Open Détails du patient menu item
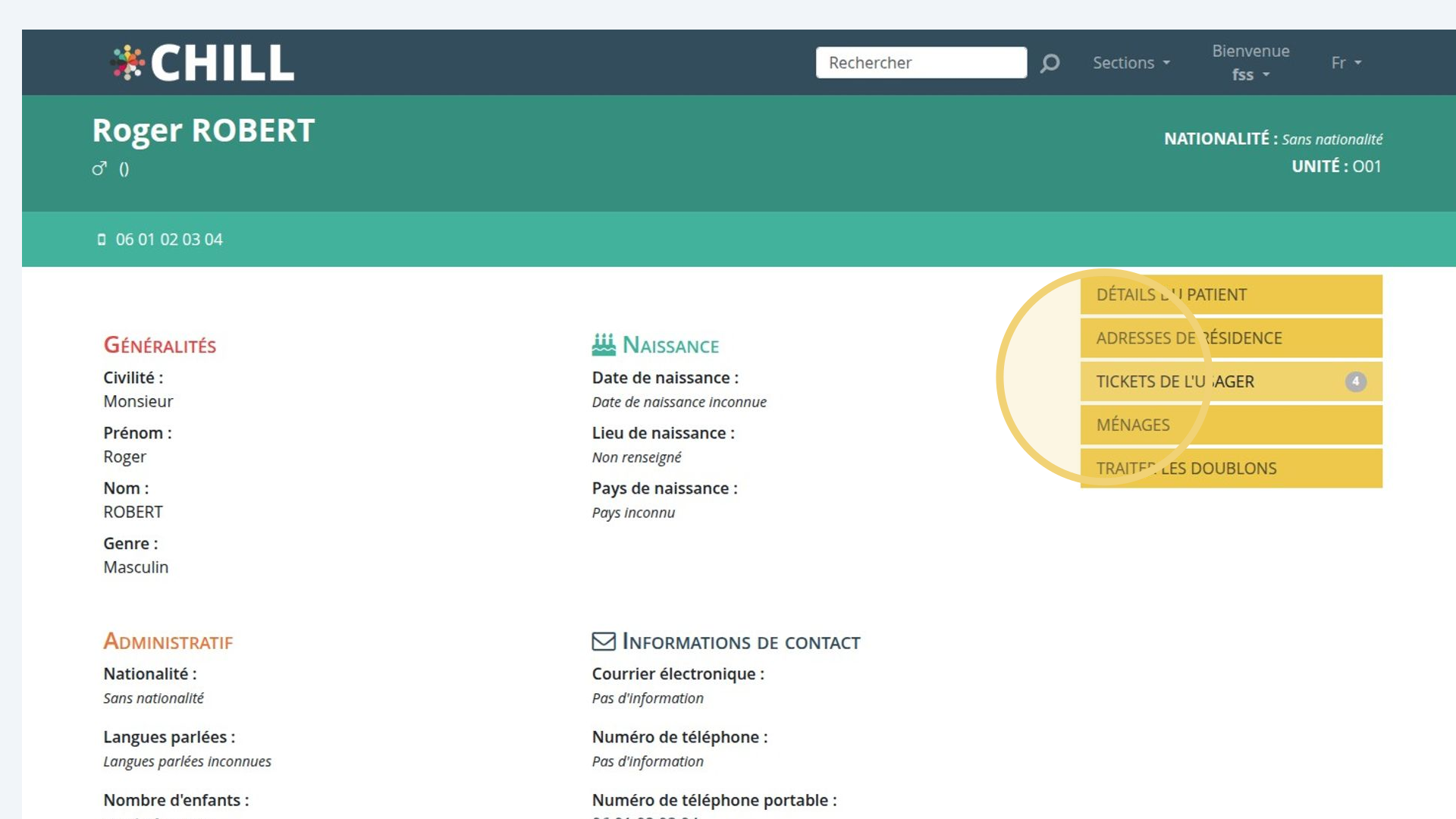This screenshot has height=819, width=1456. [1231, 294]
